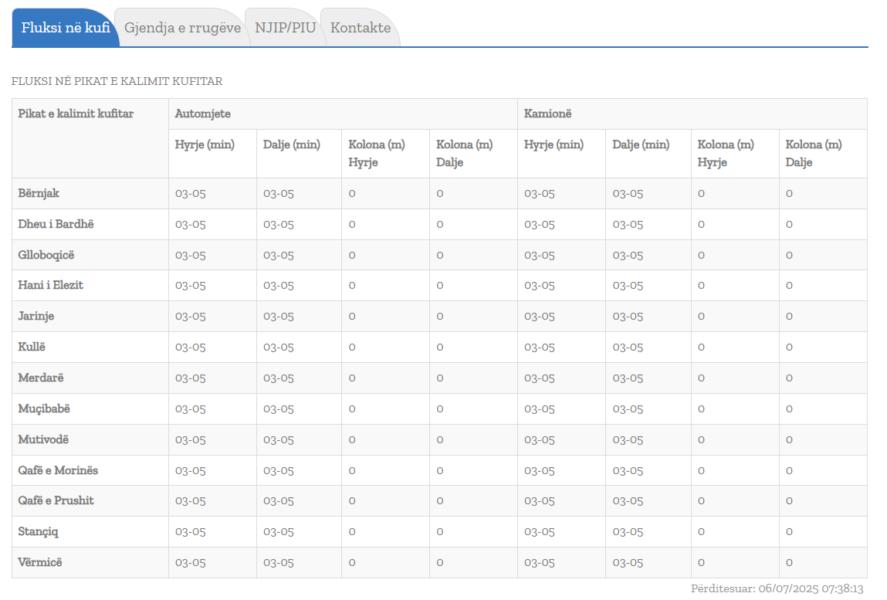Click Stançiq Kamionë Kolona Dalje value 0

coord(789,532)
